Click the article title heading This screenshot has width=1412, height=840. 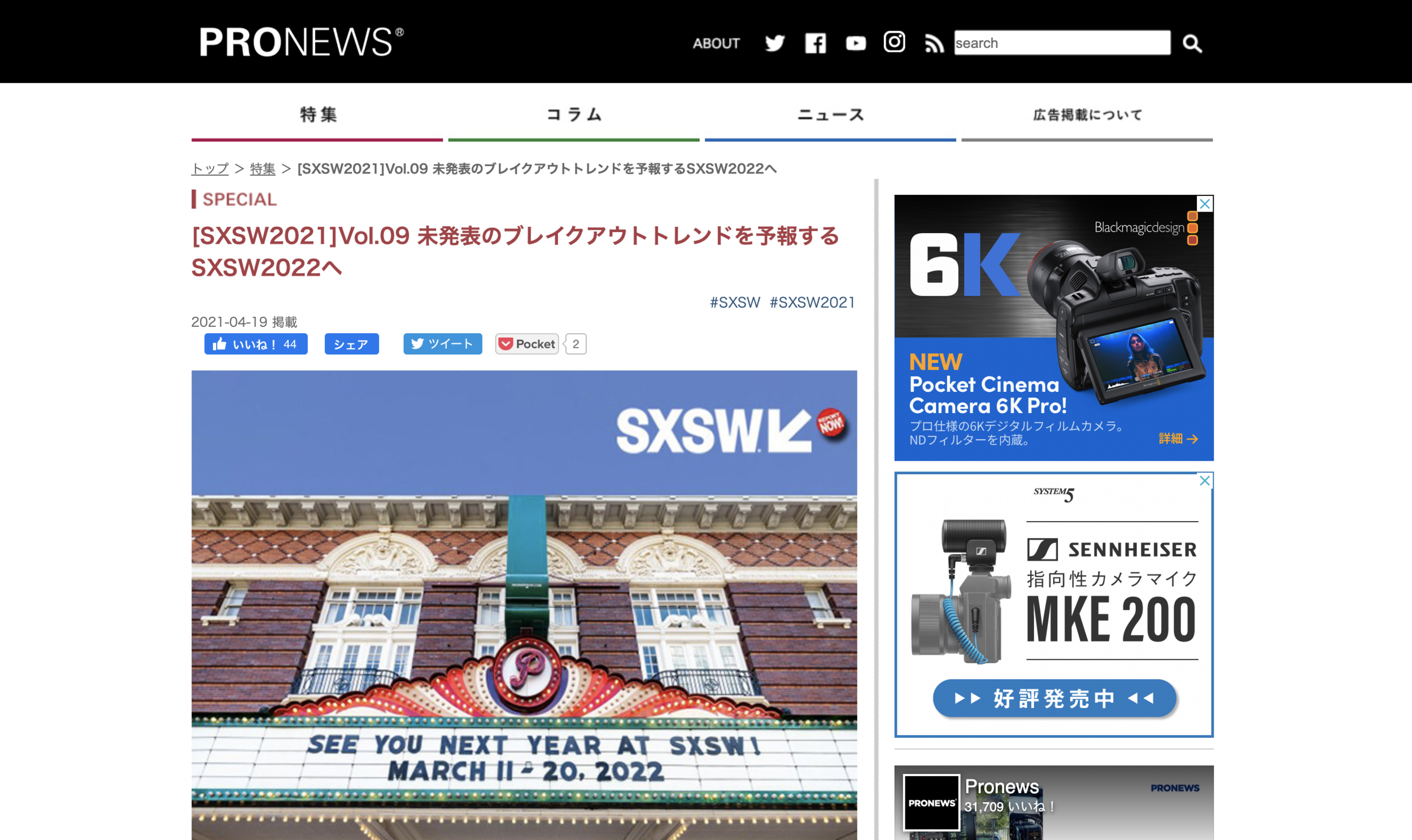pyautogui.click(x=515, y=251)
